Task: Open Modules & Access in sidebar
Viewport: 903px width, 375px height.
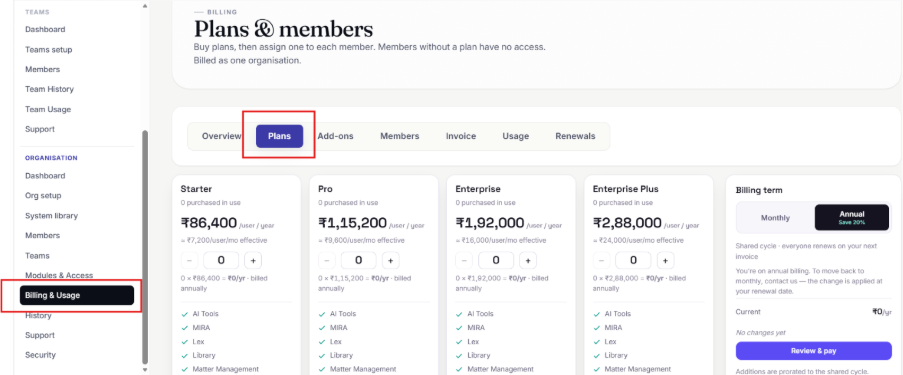Action: coord(59,275)
